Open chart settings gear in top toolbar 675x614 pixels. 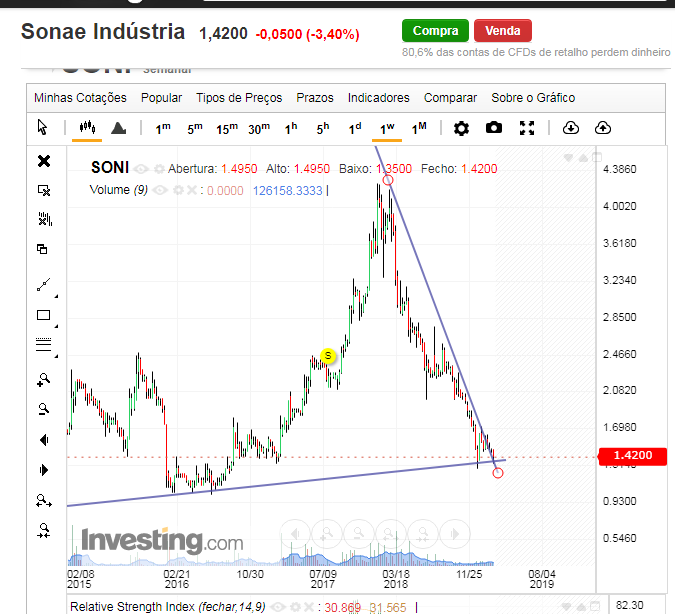pos(461,128)
